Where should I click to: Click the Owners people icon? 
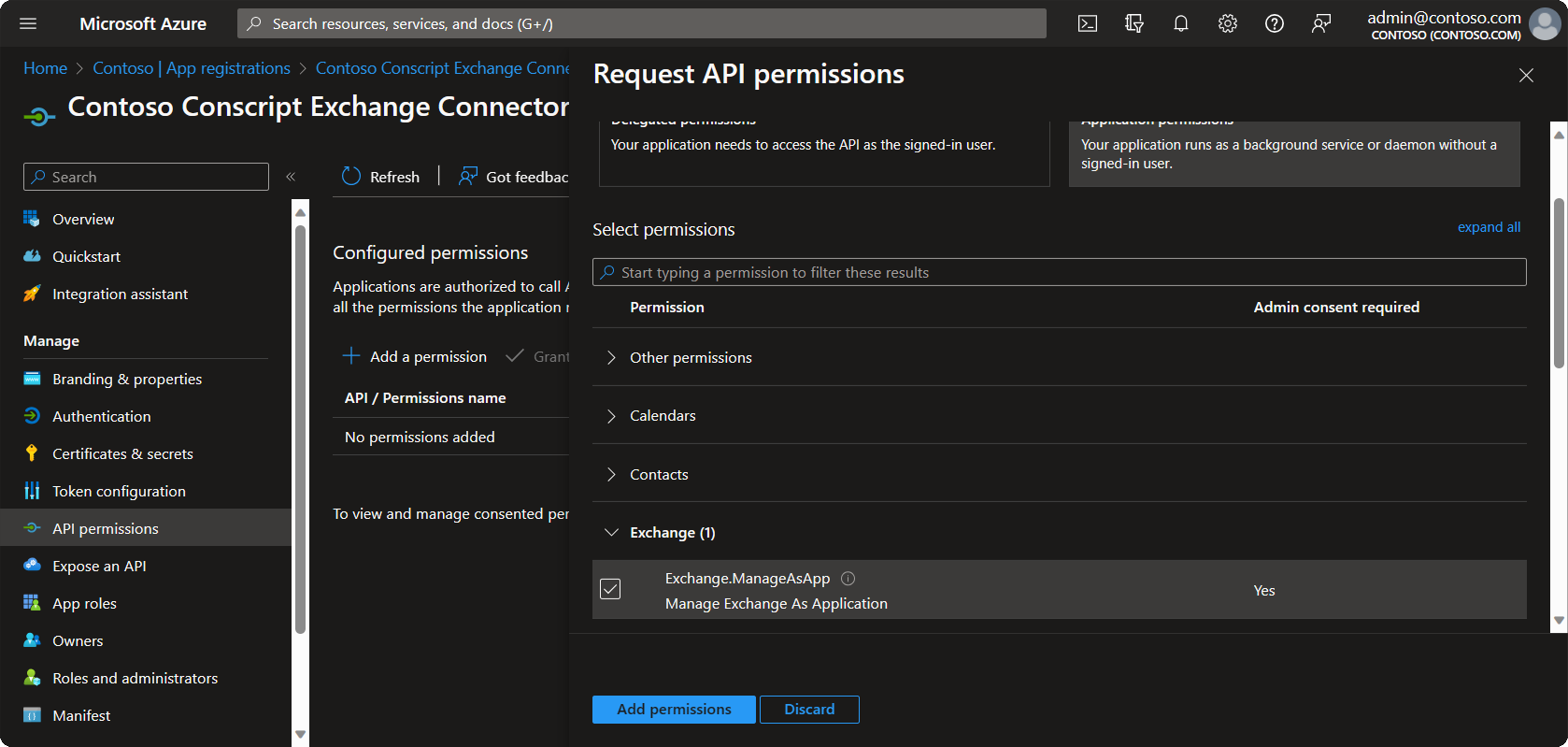pos(32,640)
